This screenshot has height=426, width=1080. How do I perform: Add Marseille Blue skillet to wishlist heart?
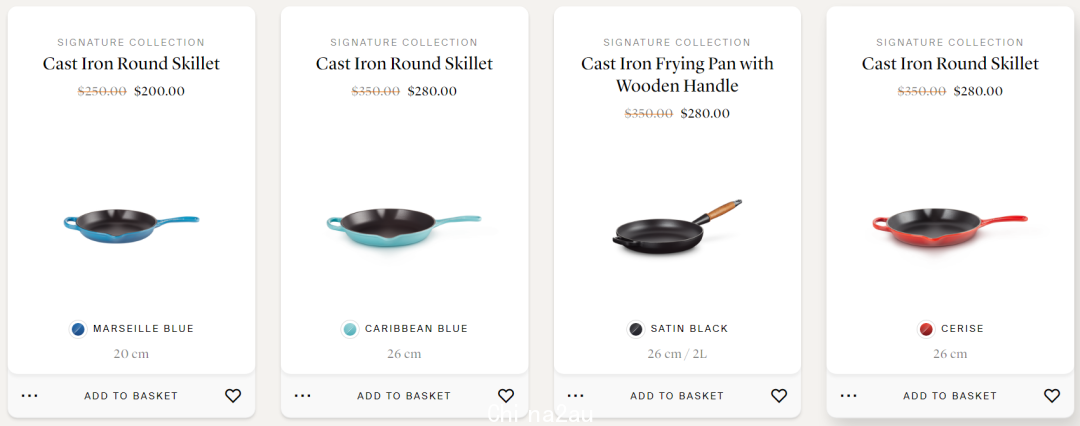coord(233,396)
